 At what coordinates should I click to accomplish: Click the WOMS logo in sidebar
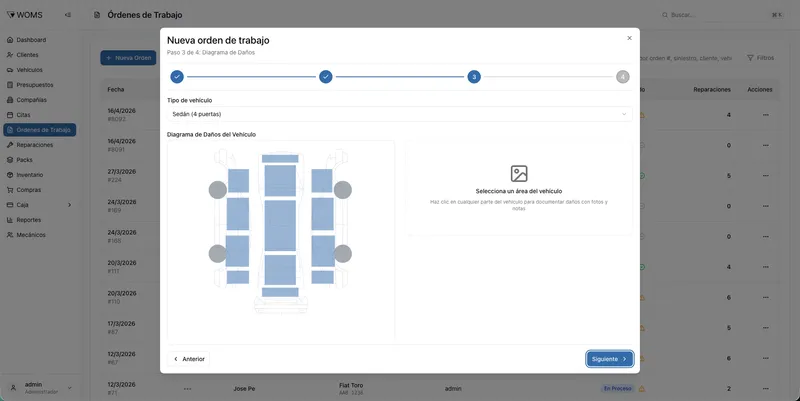[x=24, y=15]
